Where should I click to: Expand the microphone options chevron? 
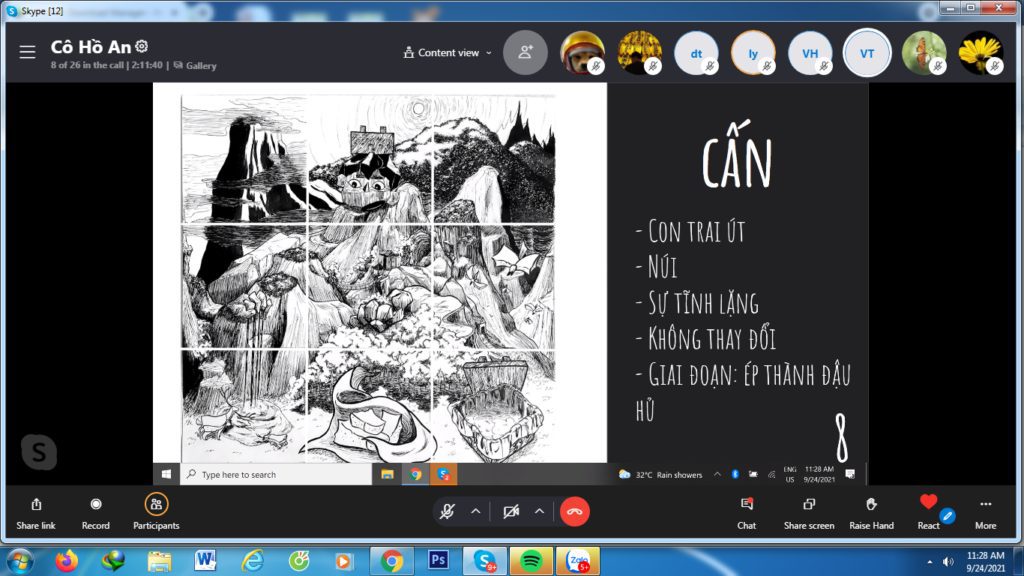click(x=476, y=511)
